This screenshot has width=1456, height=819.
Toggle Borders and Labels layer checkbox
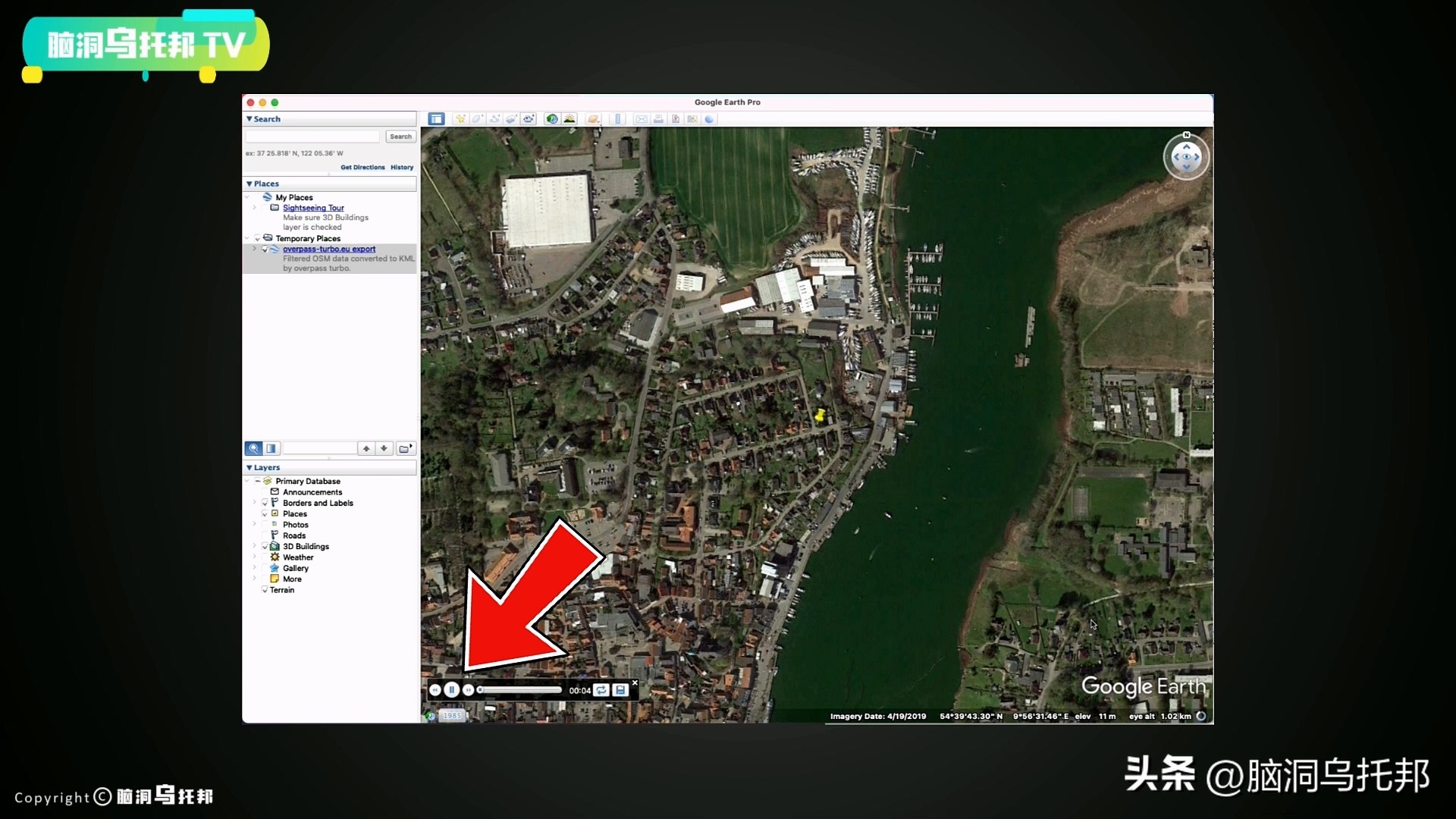265,504
